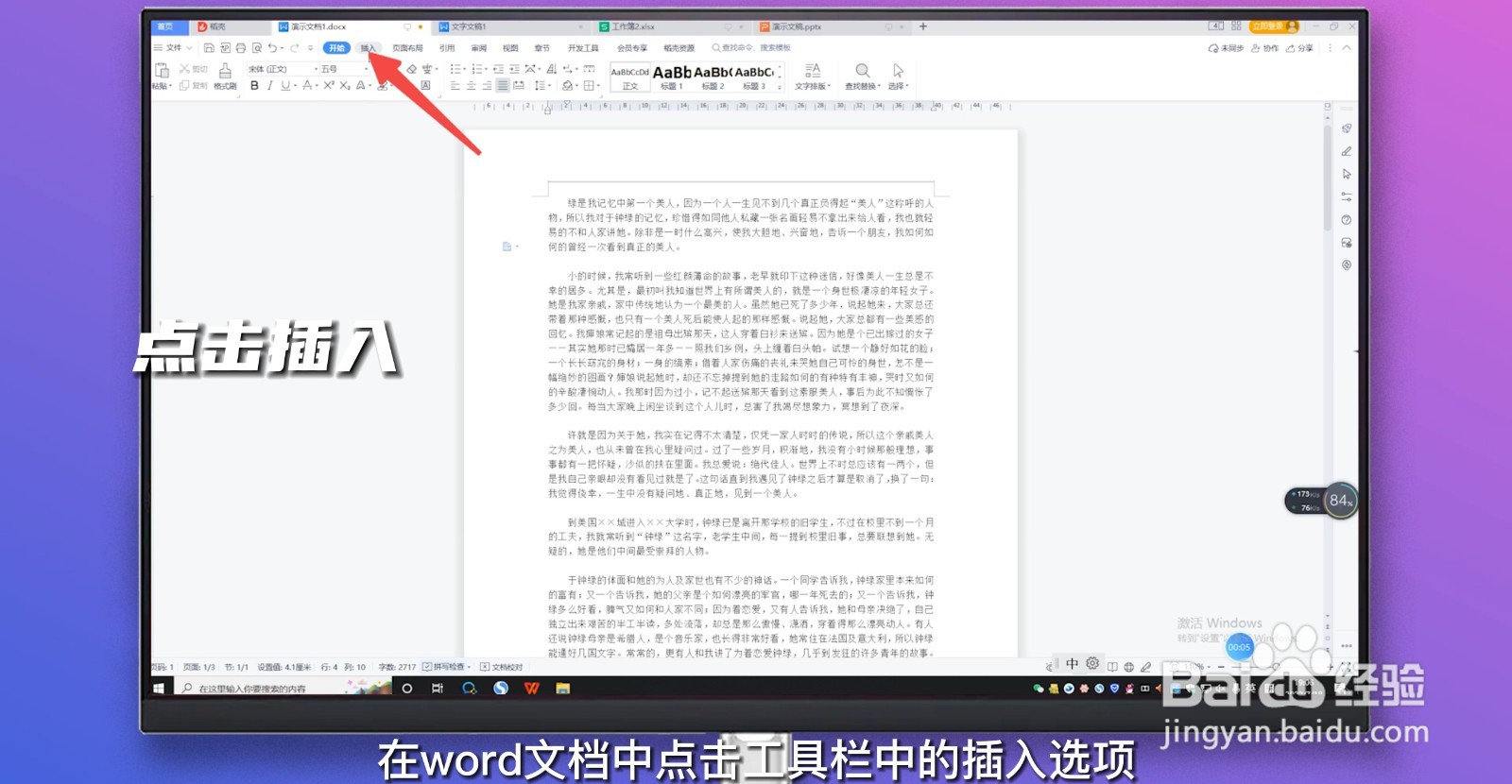The width and height of the screenshot is (1512, 784).
Task: Click the Select (选择) cursor icon
Action: point(898,71)
